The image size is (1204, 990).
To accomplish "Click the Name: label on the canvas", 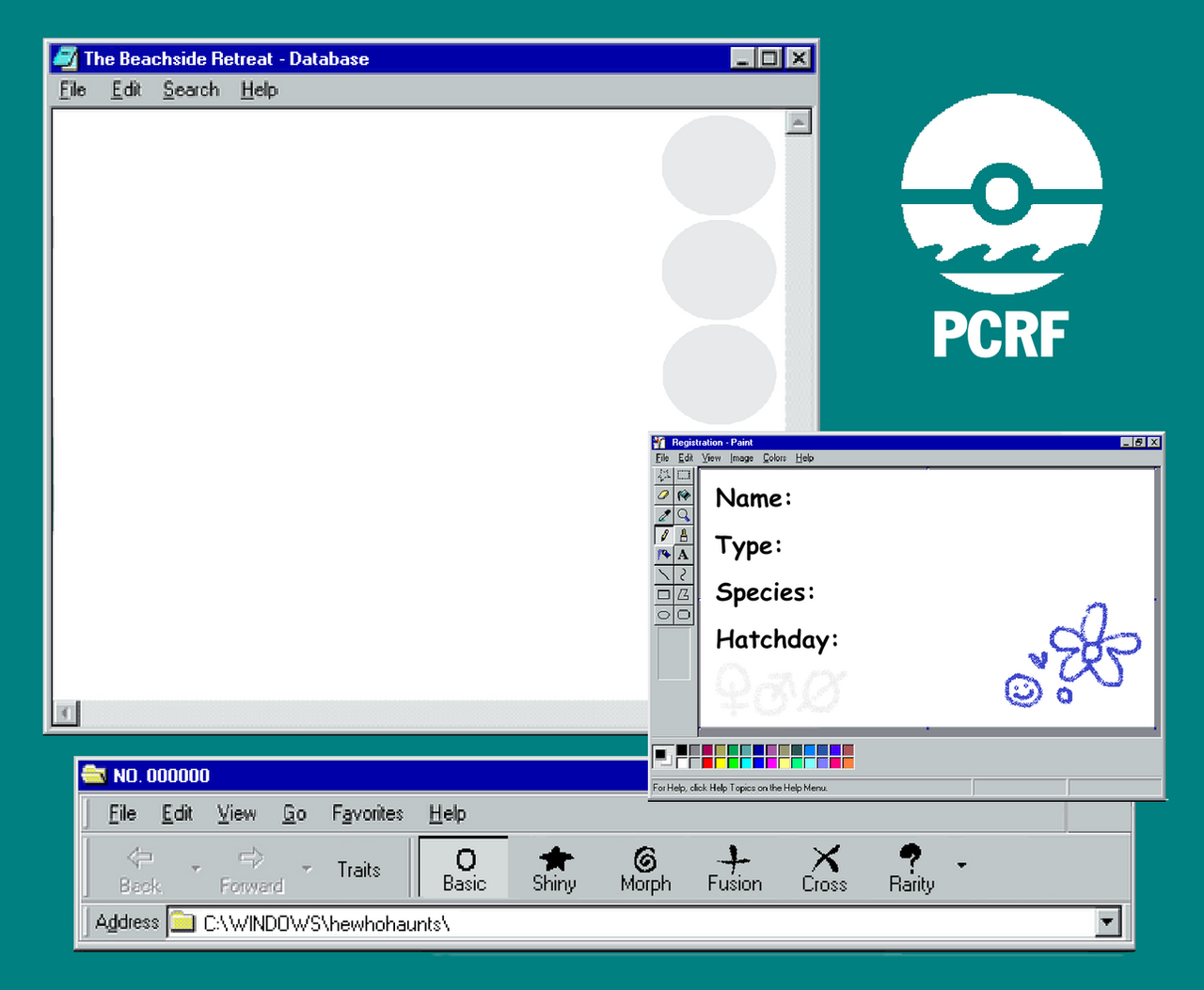I will click(x=753, y=498).
